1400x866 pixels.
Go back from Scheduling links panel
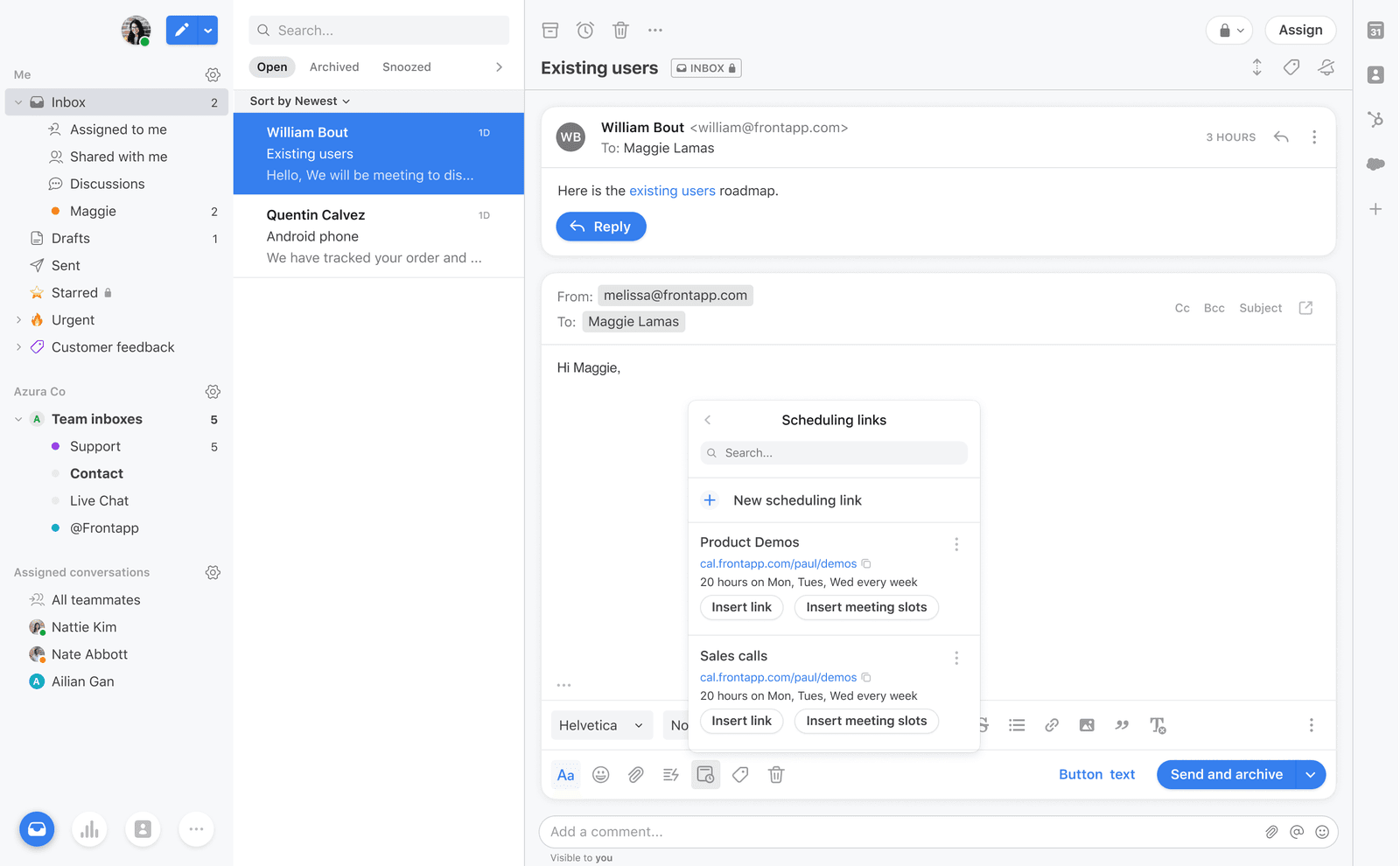pyautogui.click(x=708, y=420)
